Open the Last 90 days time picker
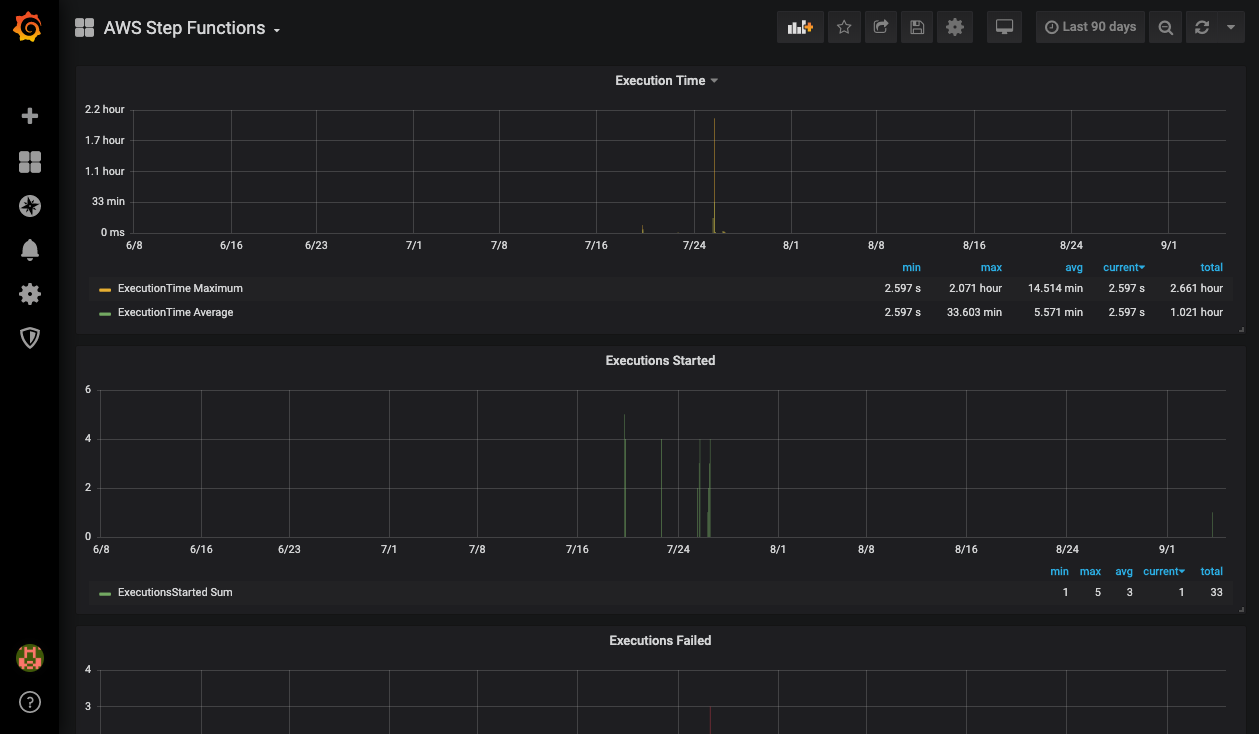This screenshot has width=1259, height=734. pyautogui.click(x=1090, y=27)
